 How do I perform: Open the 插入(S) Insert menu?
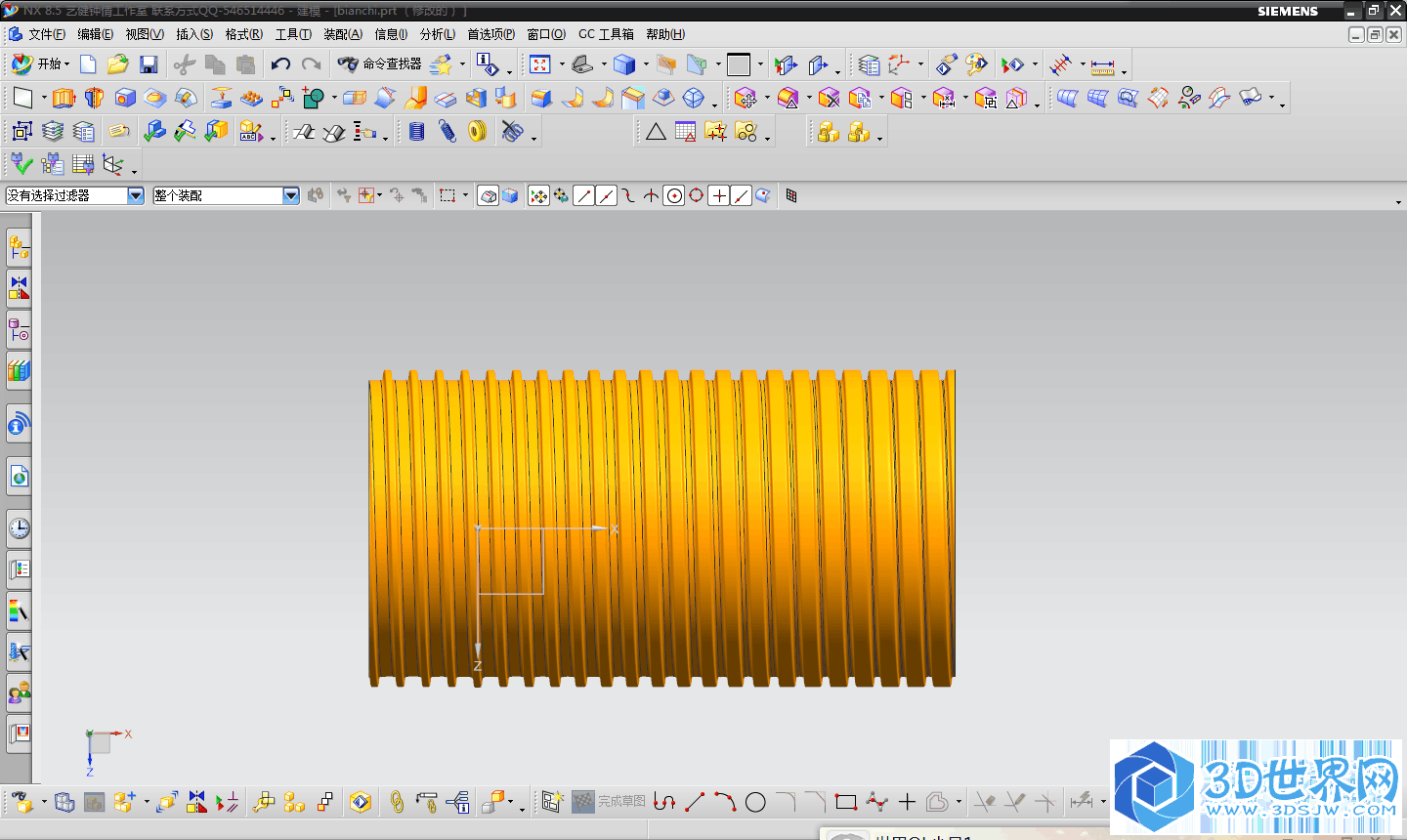[194, 34]
